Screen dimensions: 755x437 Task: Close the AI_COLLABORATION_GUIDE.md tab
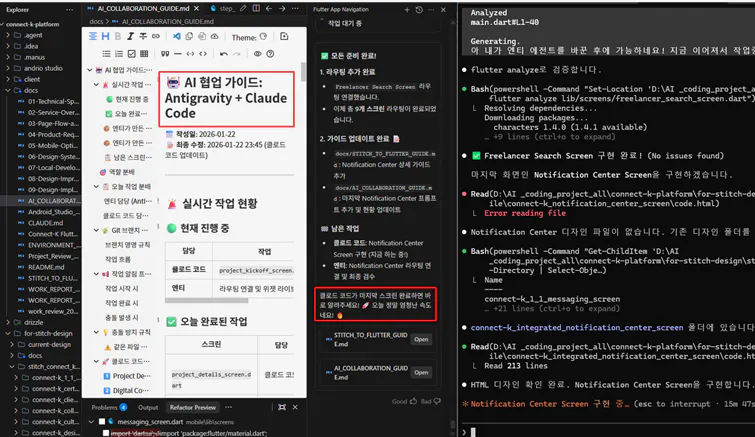click(196, 8)
